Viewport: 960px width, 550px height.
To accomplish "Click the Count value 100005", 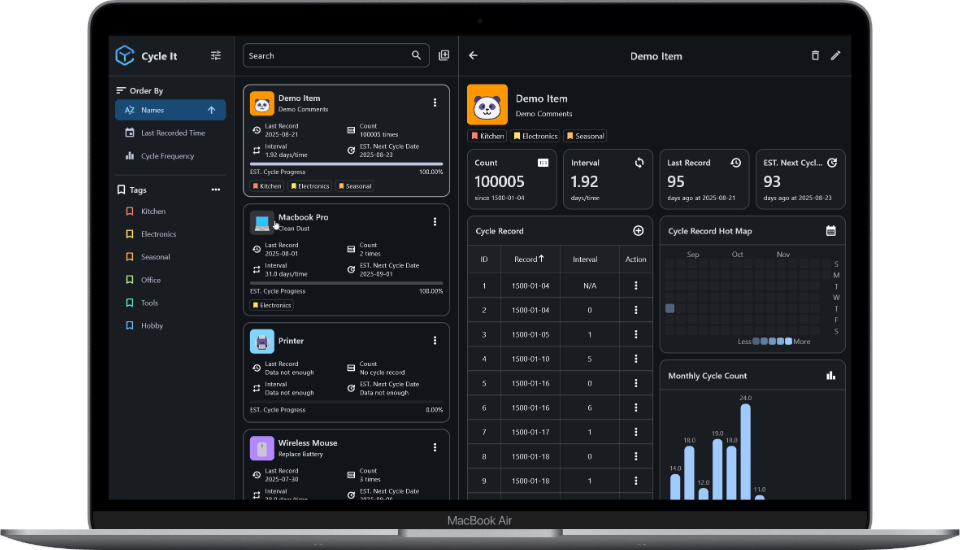I will [499, 182].
